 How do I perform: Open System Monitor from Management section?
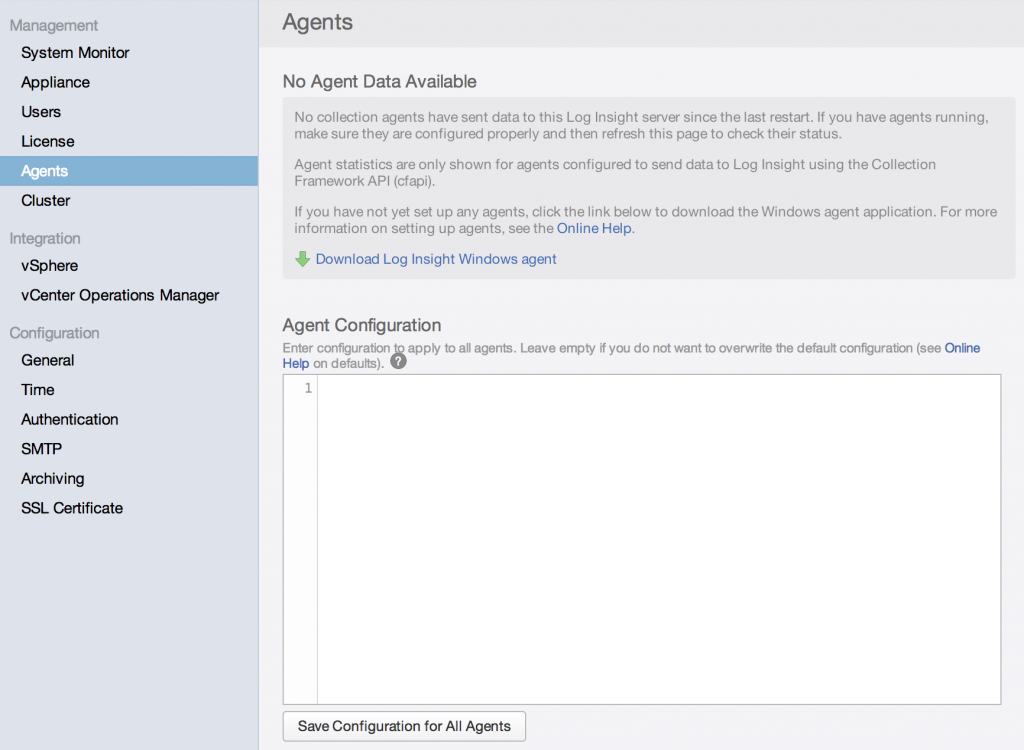click(x=74, y=52)
